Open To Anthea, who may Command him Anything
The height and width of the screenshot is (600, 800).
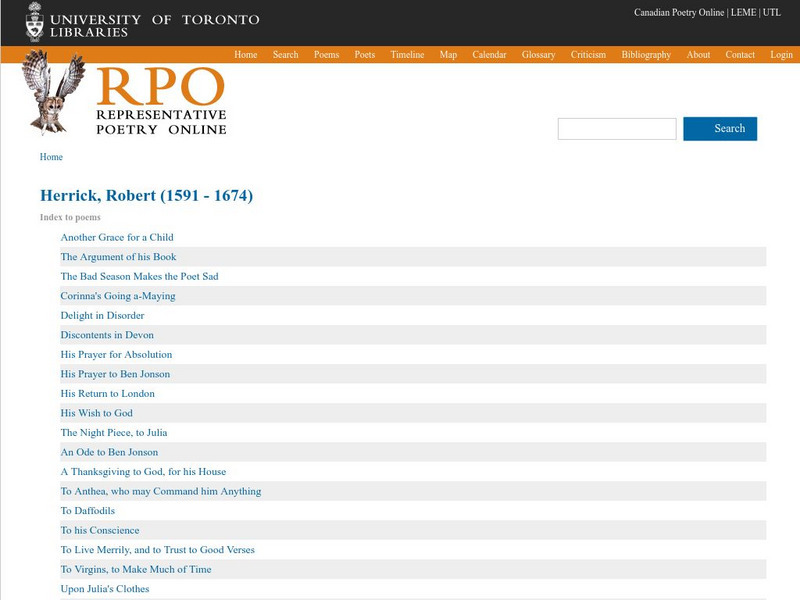pos(161,491)
